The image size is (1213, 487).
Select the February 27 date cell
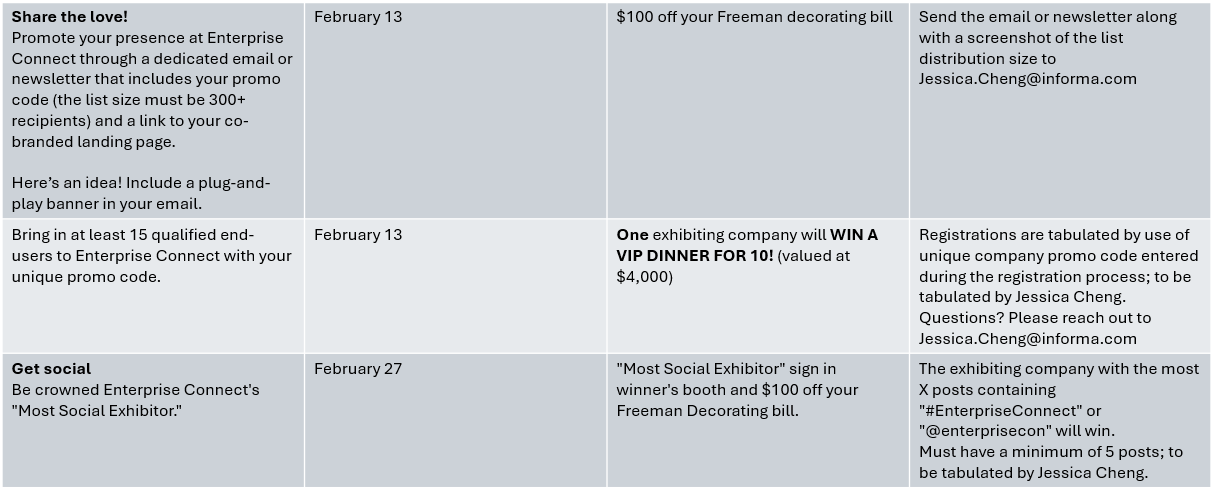357,369
